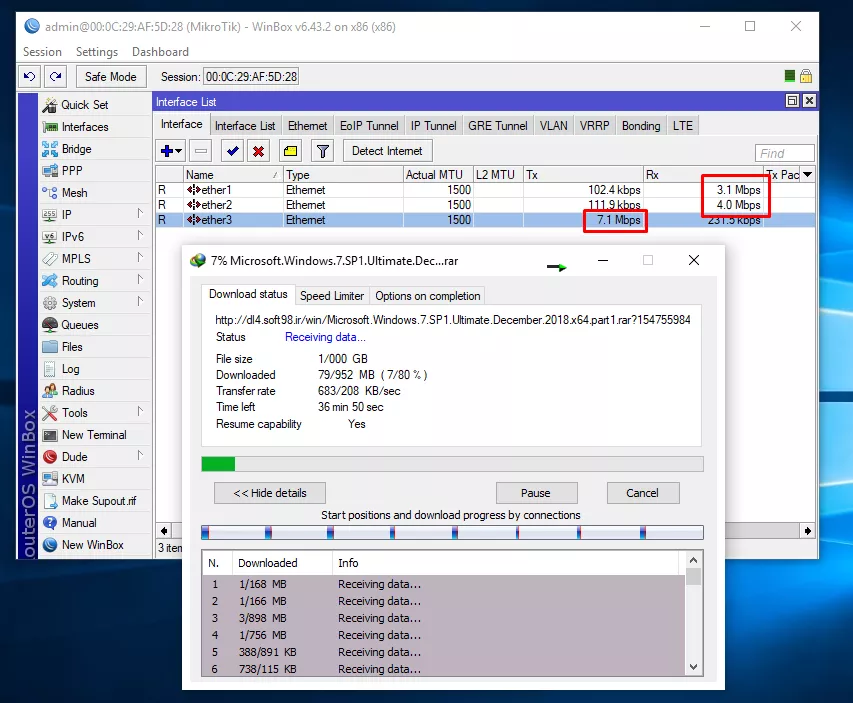853x703 pixels.
Task: Open Mesh in the sidebar
Action: point(74,193)
